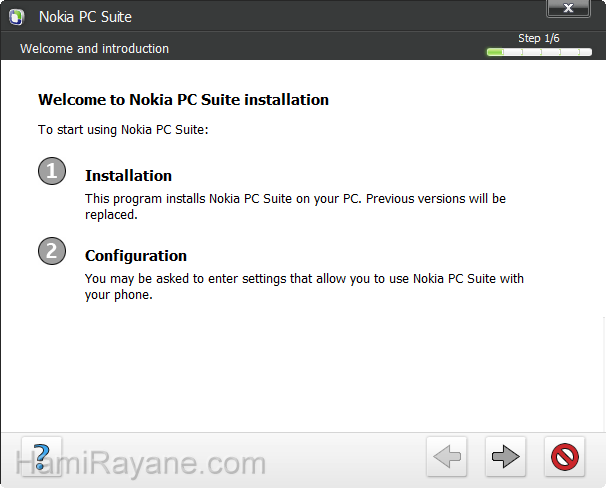Click the Installation description paragraph

tap(295, 206)
